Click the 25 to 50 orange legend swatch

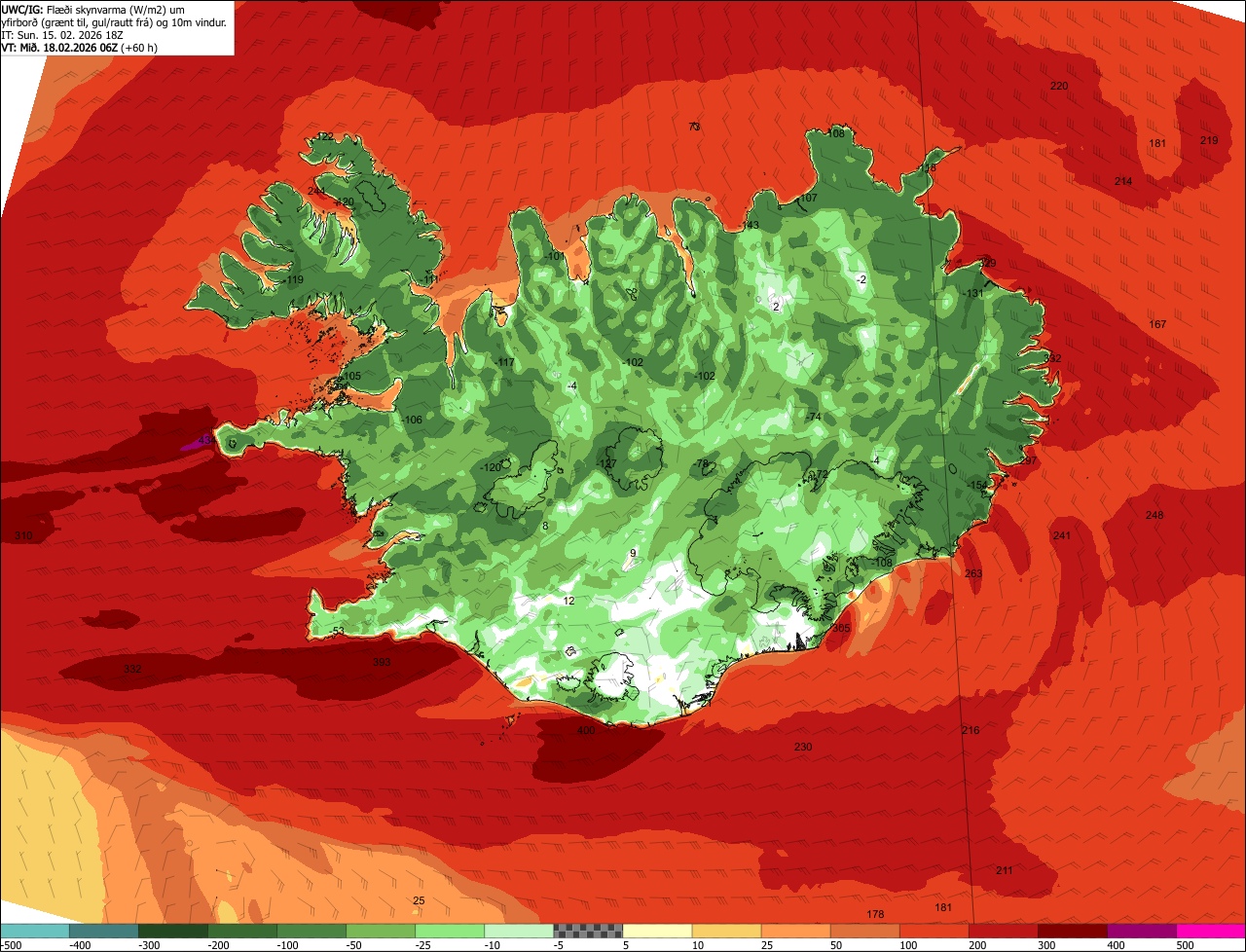[795, 931]
